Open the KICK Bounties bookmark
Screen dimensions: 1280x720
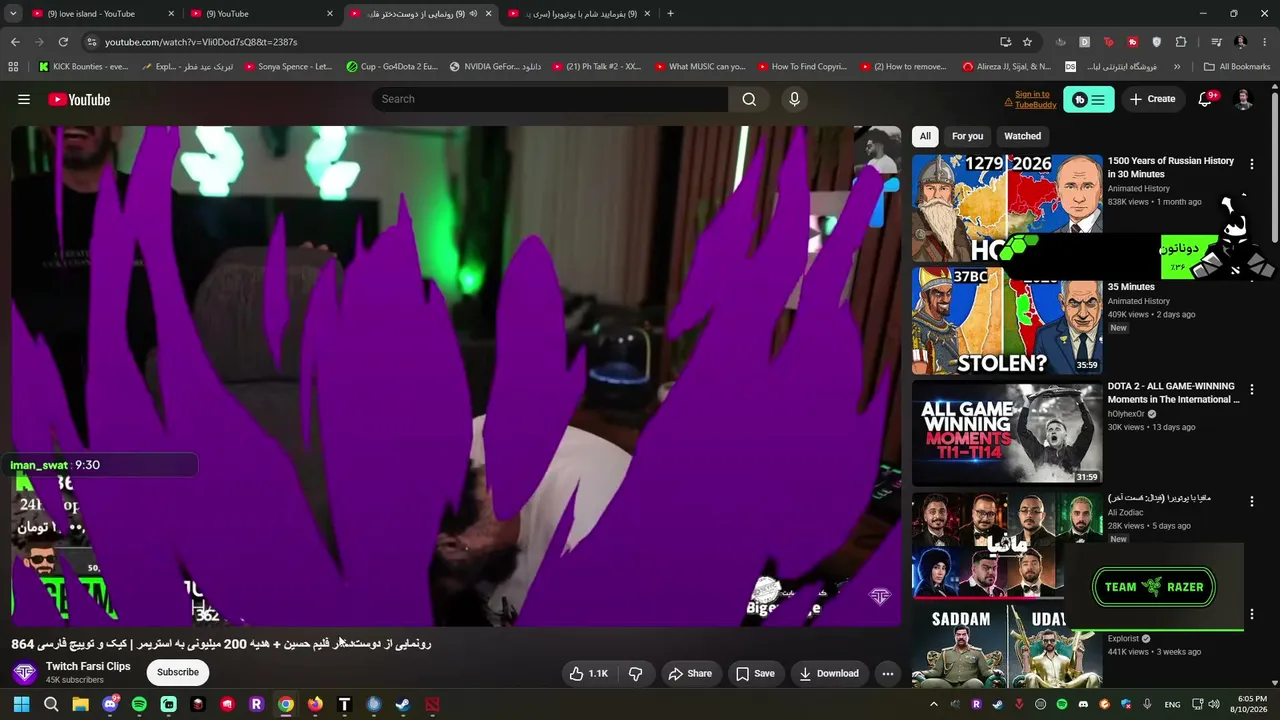pyautogui.click(x=84, y=67)
